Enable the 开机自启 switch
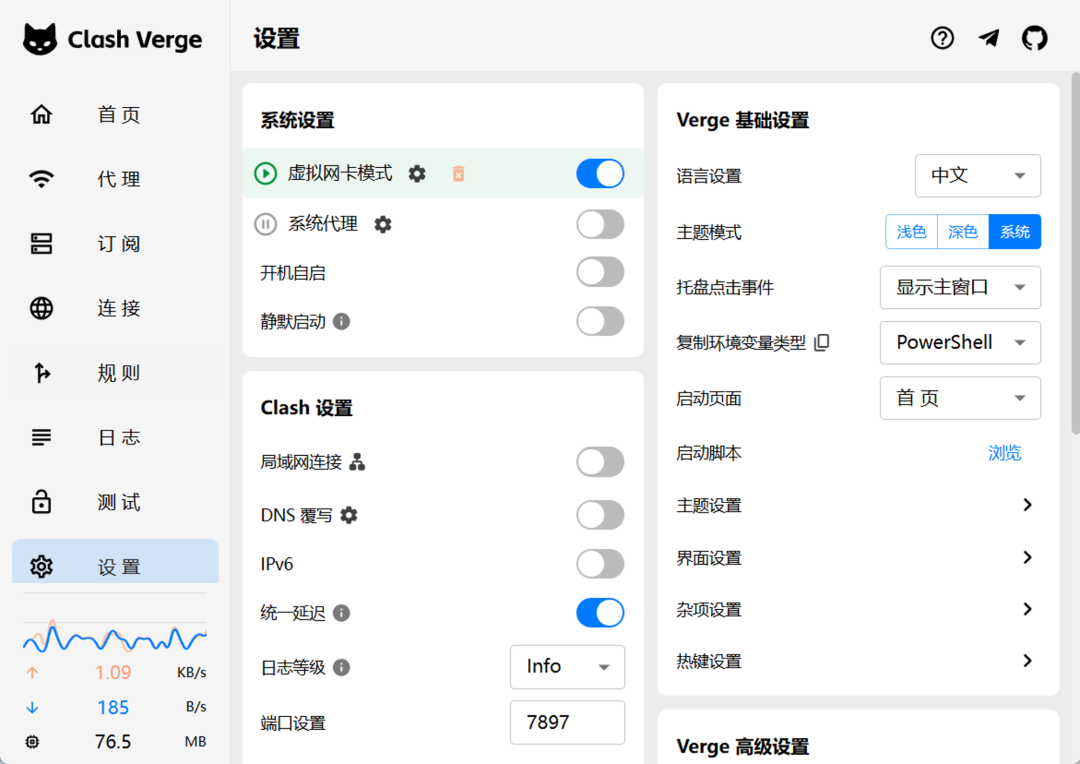This screenshot has height=764, width=1080. pyautogui.click(x=600, y=272)
